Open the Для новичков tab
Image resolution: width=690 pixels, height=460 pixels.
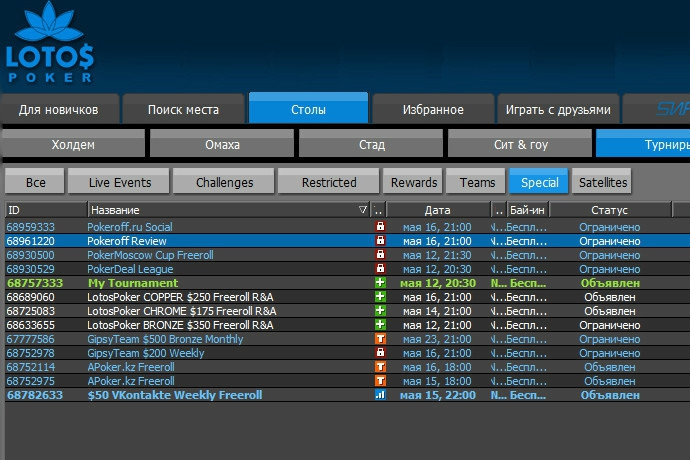pyautogui.click(x=59, y=109)
